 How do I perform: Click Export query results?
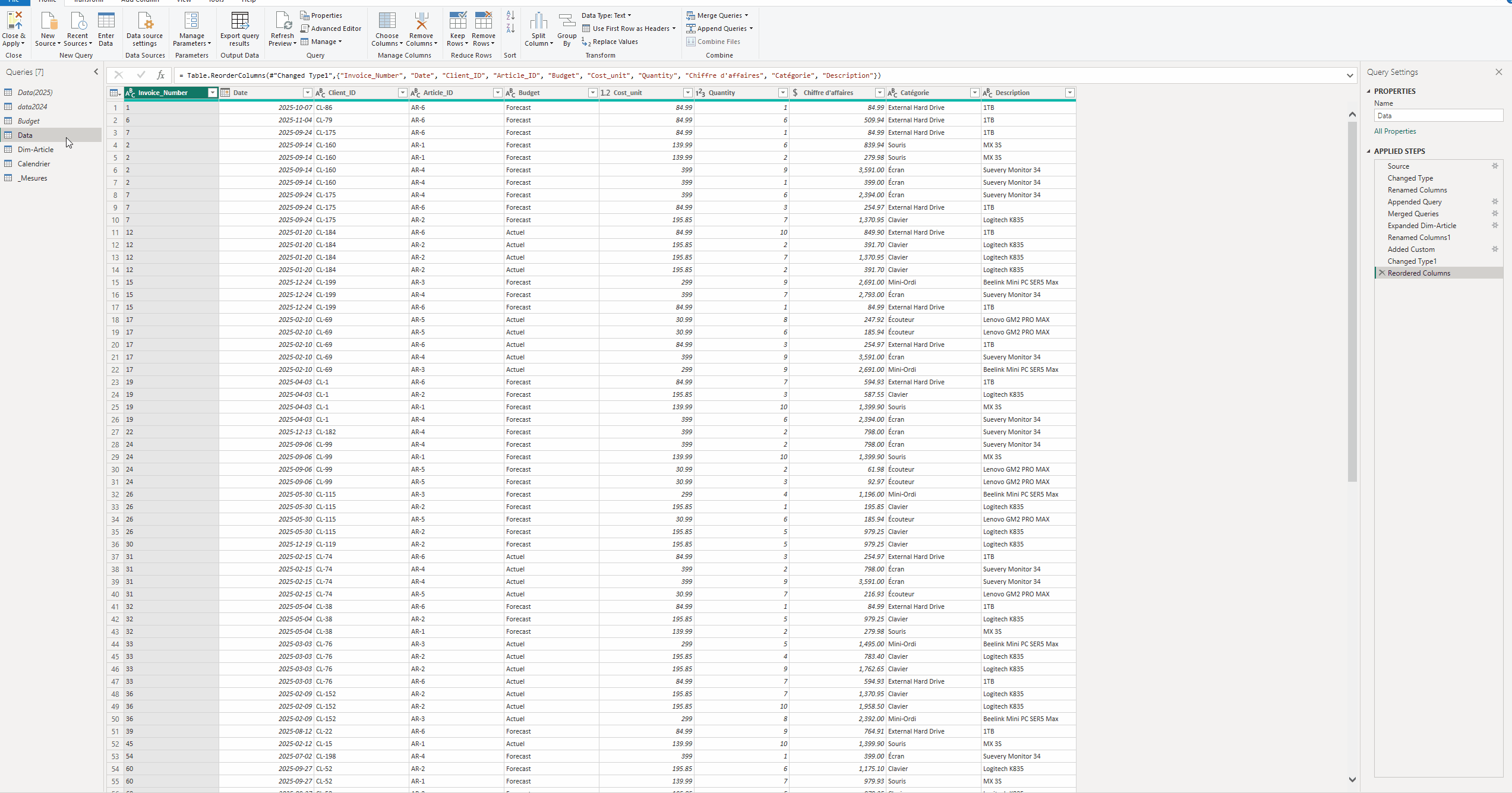pos(240,29)
